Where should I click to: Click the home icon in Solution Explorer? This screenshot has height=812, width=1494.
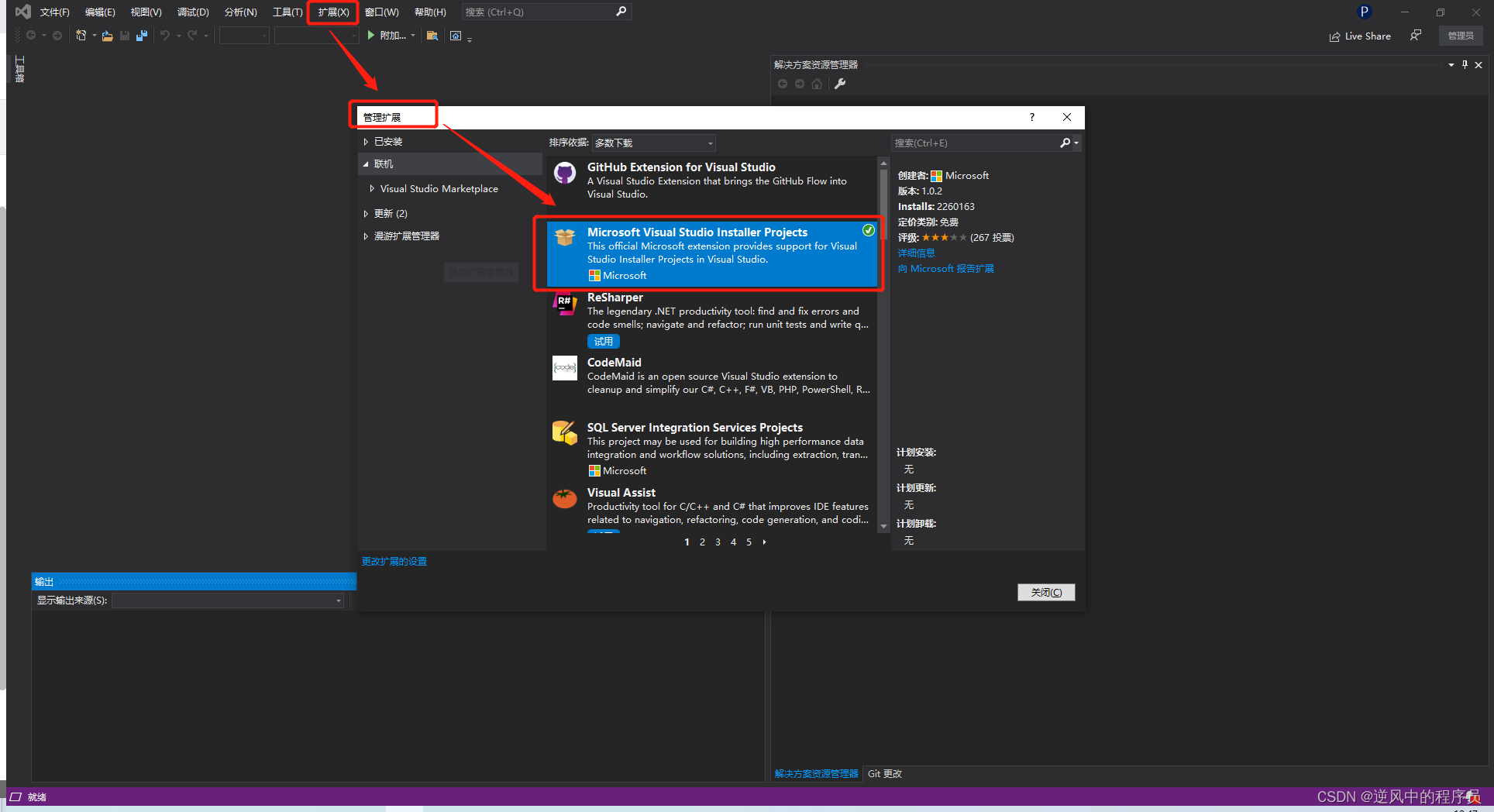click(x=817, y=84)
